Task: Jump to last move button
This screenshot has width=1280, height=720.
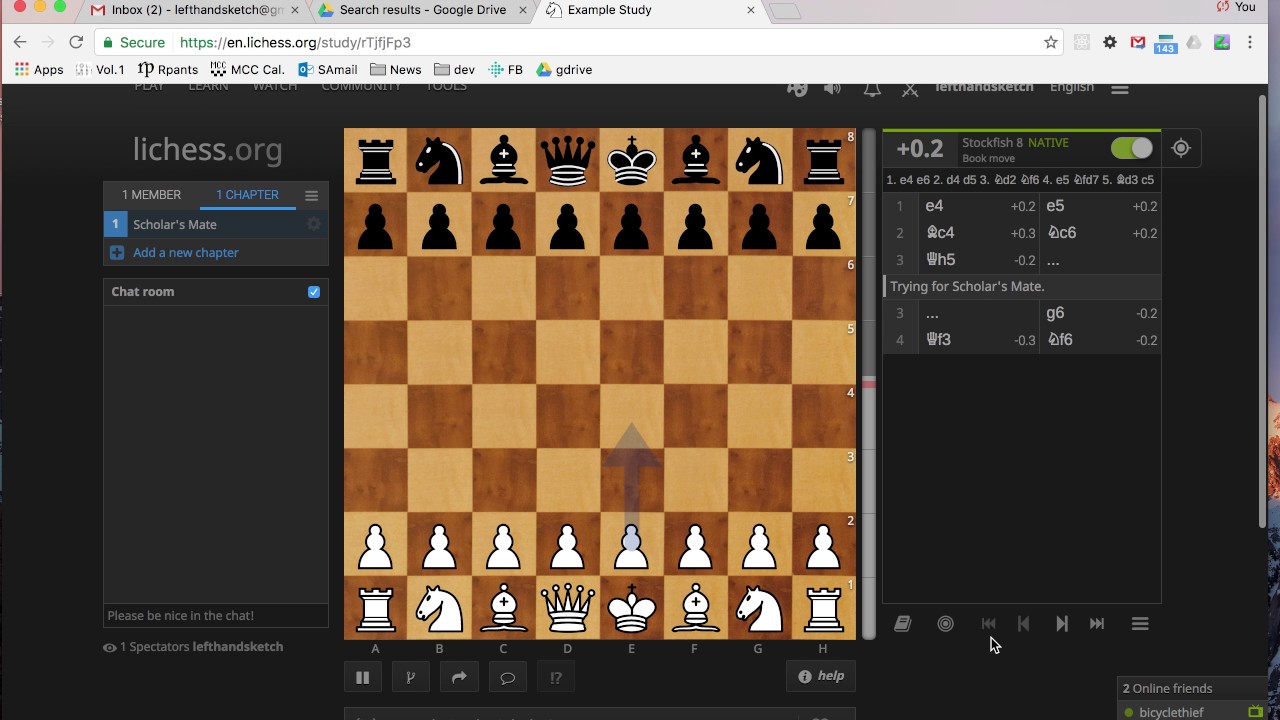Action: click(x=1097, y=624)
